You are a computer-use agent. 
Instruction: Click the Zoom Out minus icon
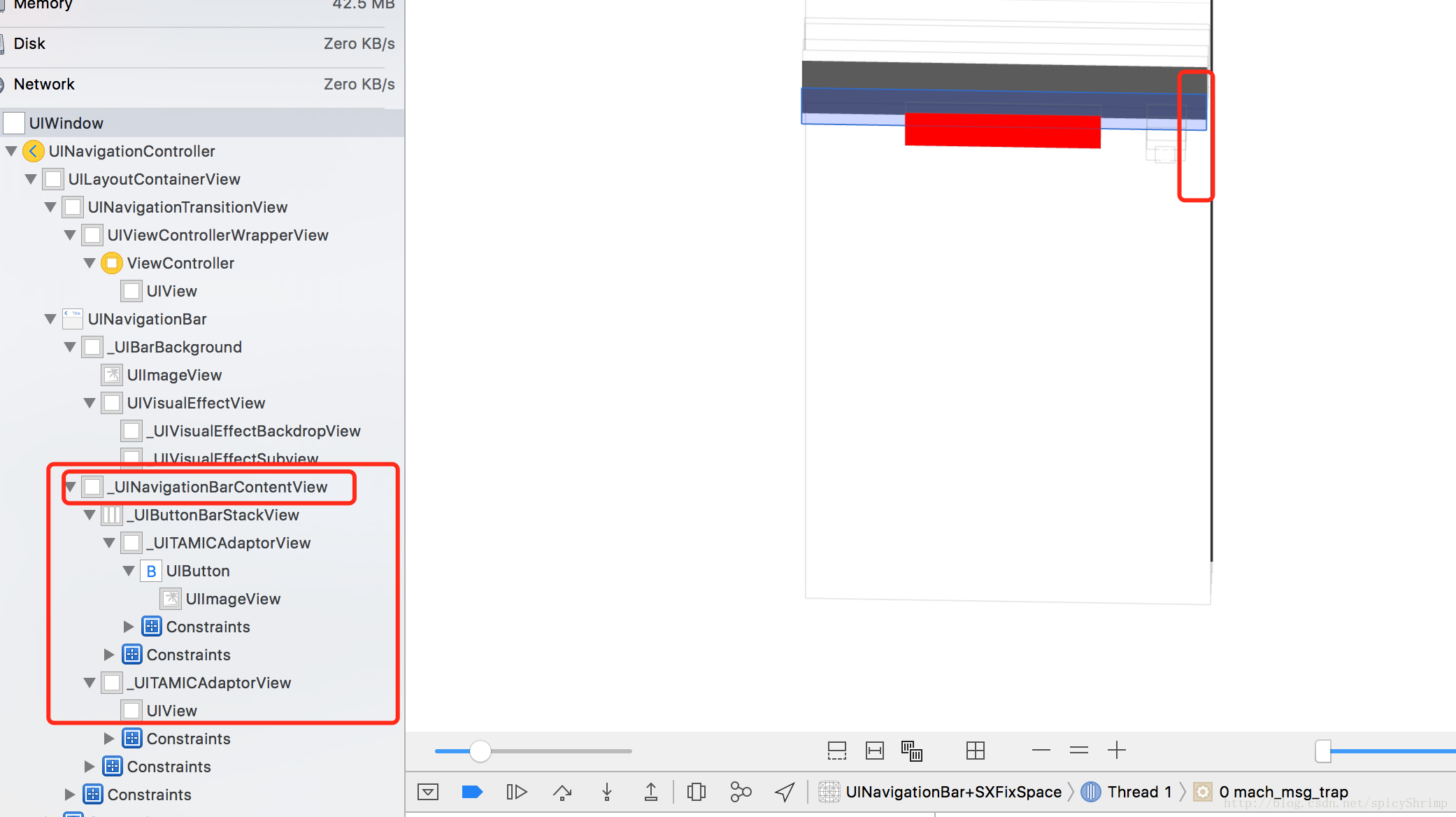(x=1041, y=751)
